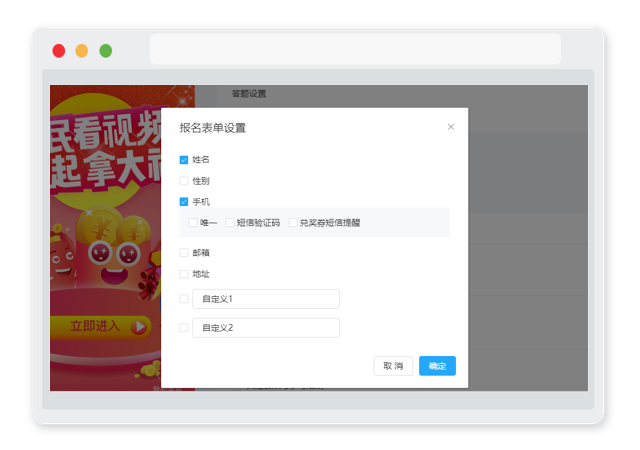Enable 兑奖券短信提醒 checkbox
Screen dimensions: 640x450
(x=293, y=223)
